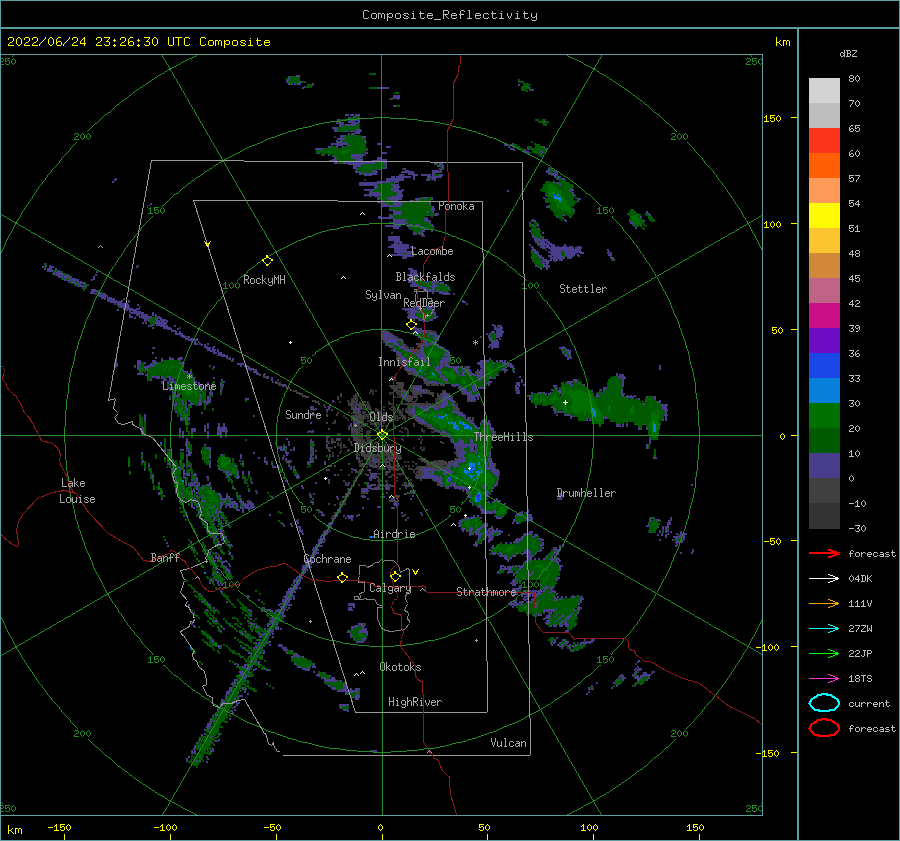Click the yellow diamond marker below RedDeer

(411, 324)
